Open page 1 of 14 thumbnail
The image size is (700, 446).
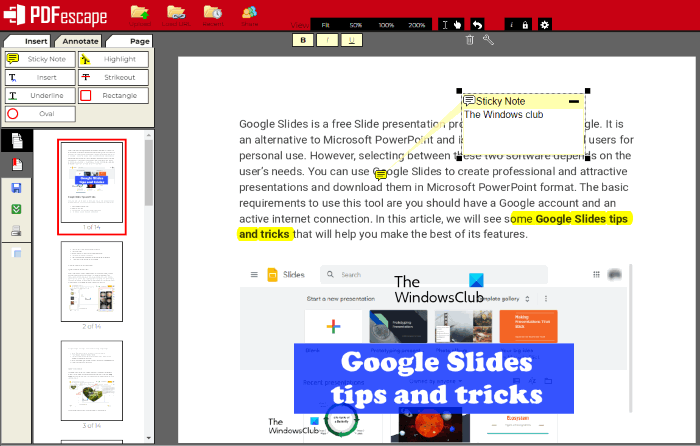(92, 183)
